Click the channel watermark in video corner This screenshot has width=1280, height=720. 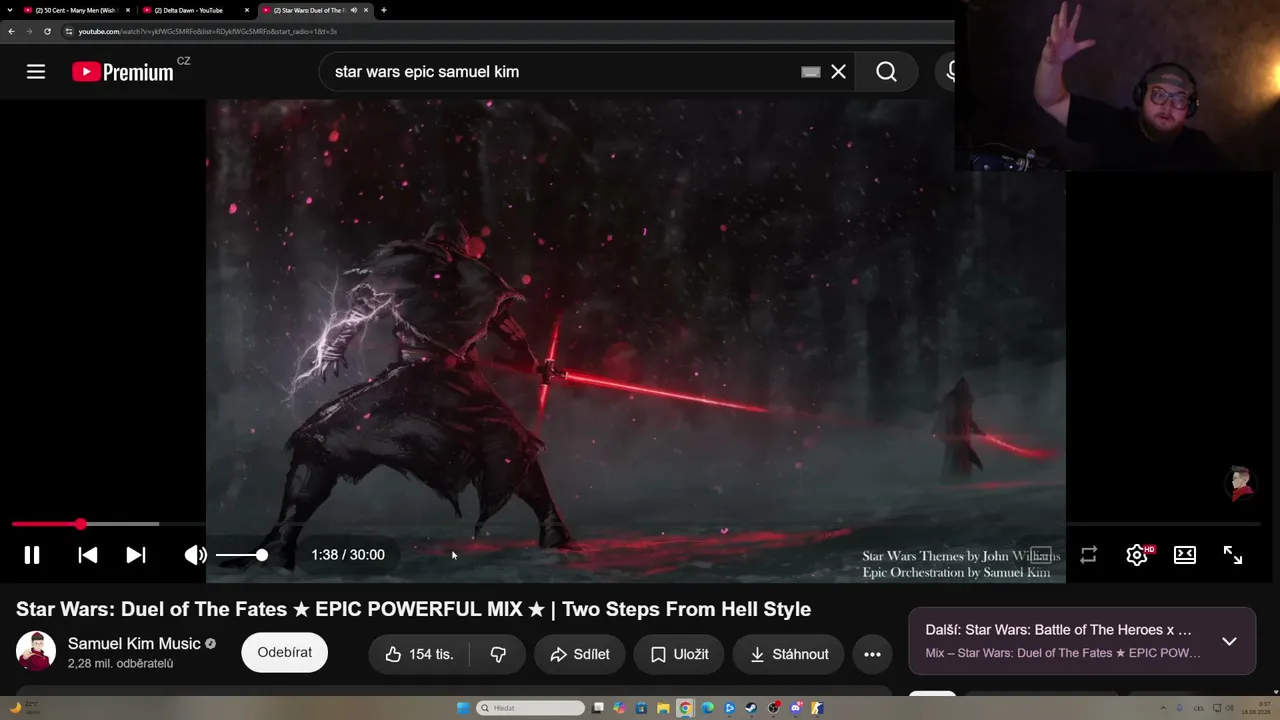(x=1241, y=484)
